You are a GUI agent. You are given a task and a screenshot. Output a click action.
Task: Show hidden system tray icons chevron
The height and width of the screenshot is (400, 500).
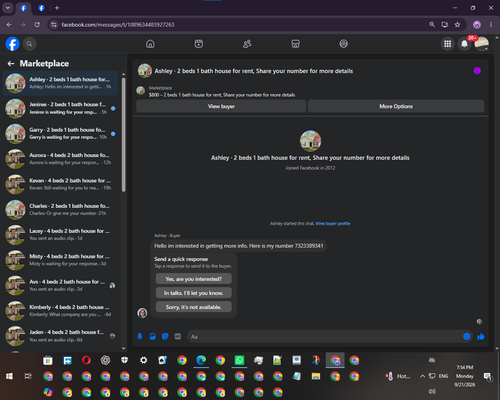pos(422,376)
